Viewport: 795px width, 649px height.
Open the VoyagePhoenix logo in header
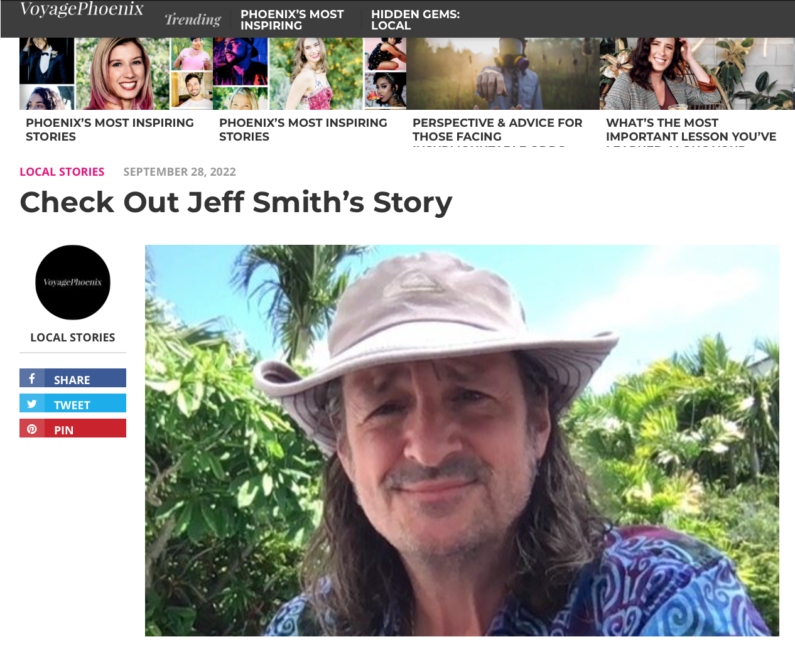[82, 9]
